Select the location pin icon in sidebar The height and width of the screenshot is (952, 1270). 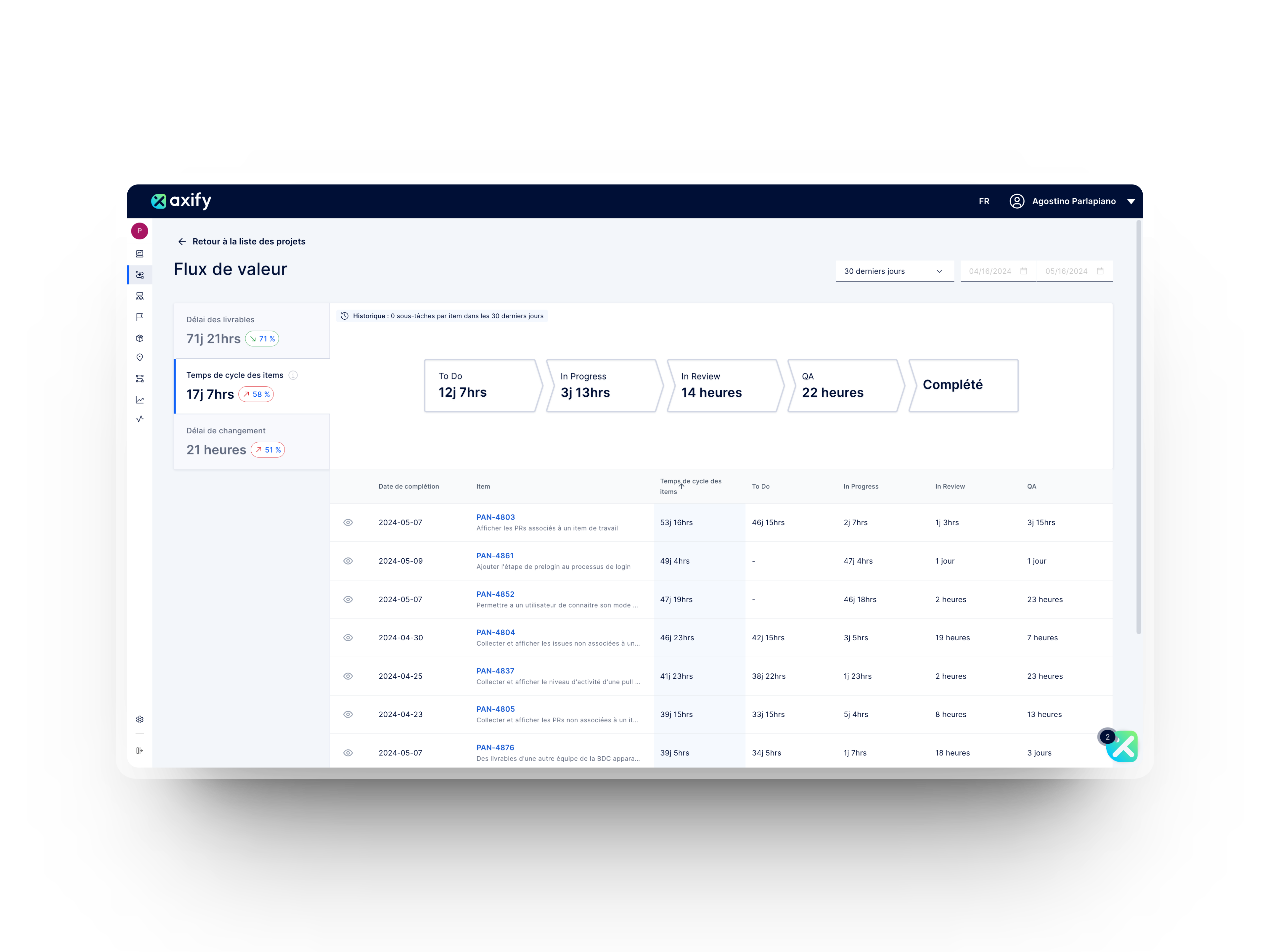point(140,357)
